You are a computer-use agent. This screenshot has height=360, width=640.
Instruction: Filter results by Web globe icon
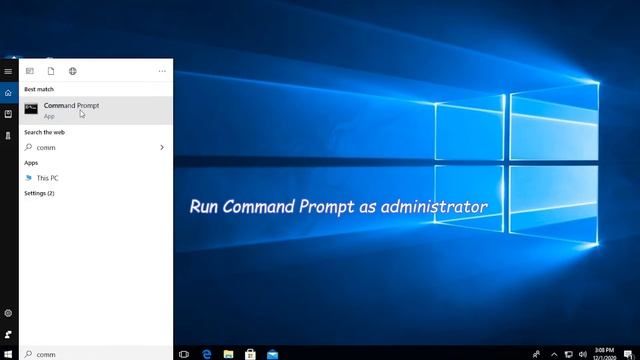73,71
